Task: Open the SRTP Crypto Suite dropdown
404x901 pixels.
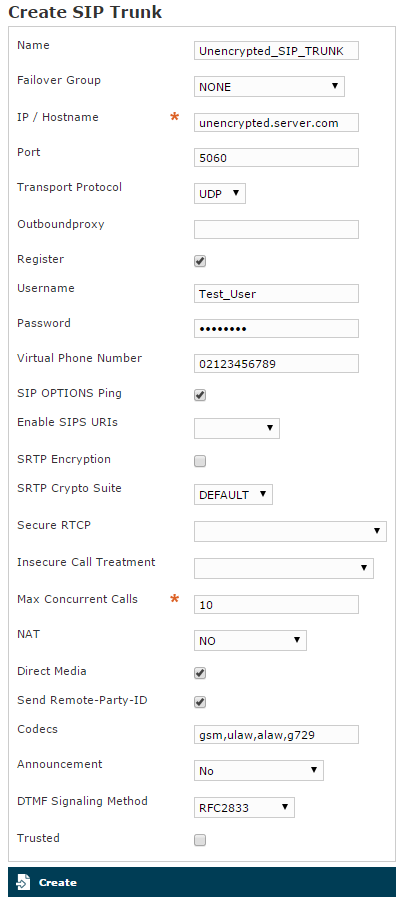Action: click(x=233, y=495)
